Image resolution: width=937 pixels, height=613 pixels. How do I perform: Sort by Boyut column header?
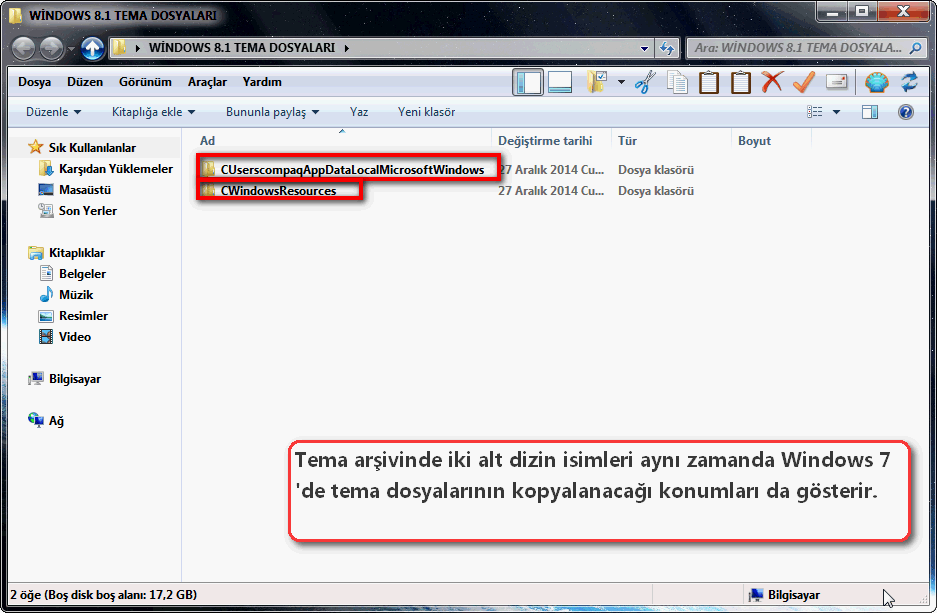(771, 140)
